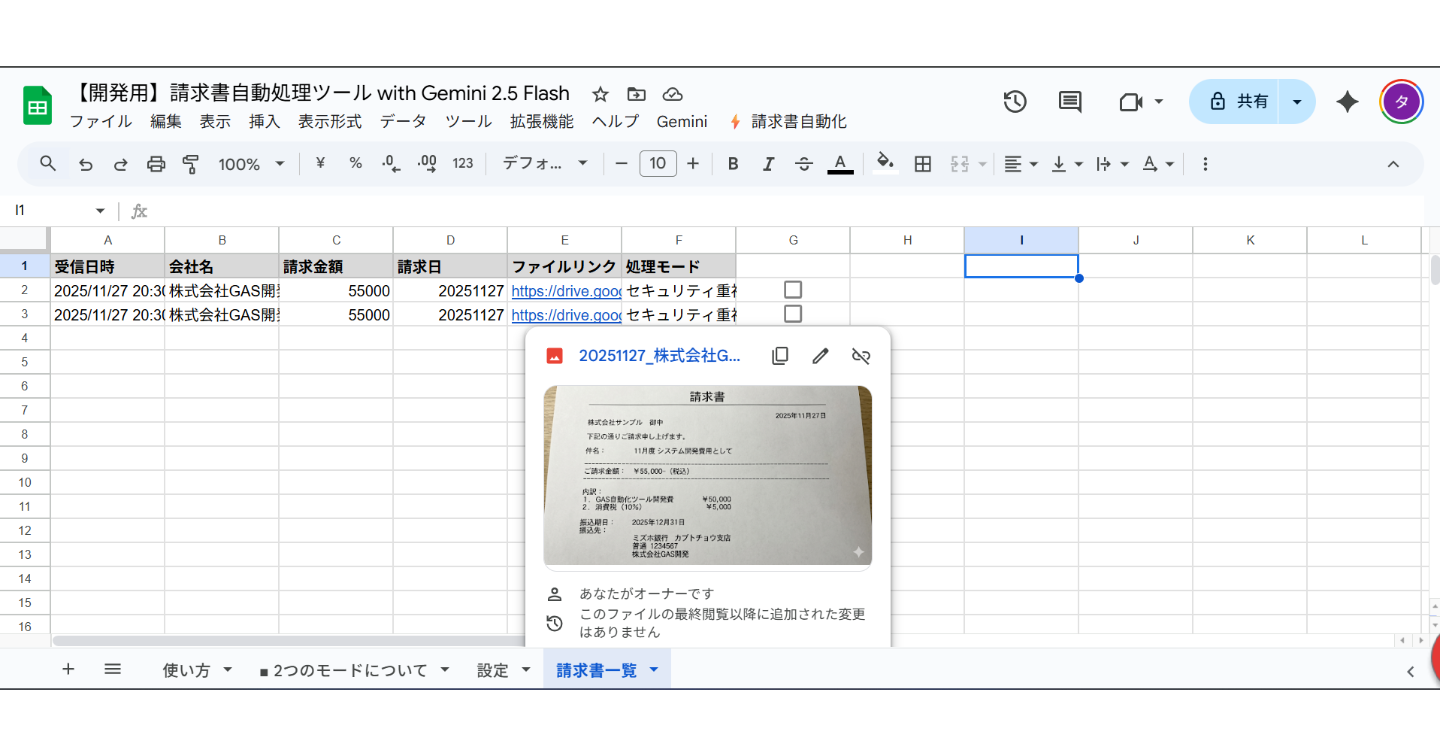1440x756 pixels.
Task: Click the invoice preview thumbnail image
Action: (x=708, y=476)
